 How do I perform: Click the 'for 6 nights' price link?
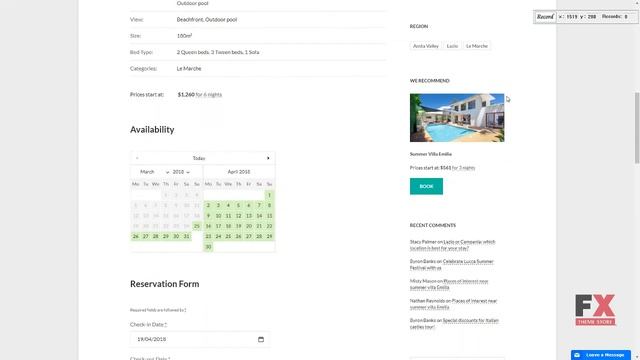209,95
